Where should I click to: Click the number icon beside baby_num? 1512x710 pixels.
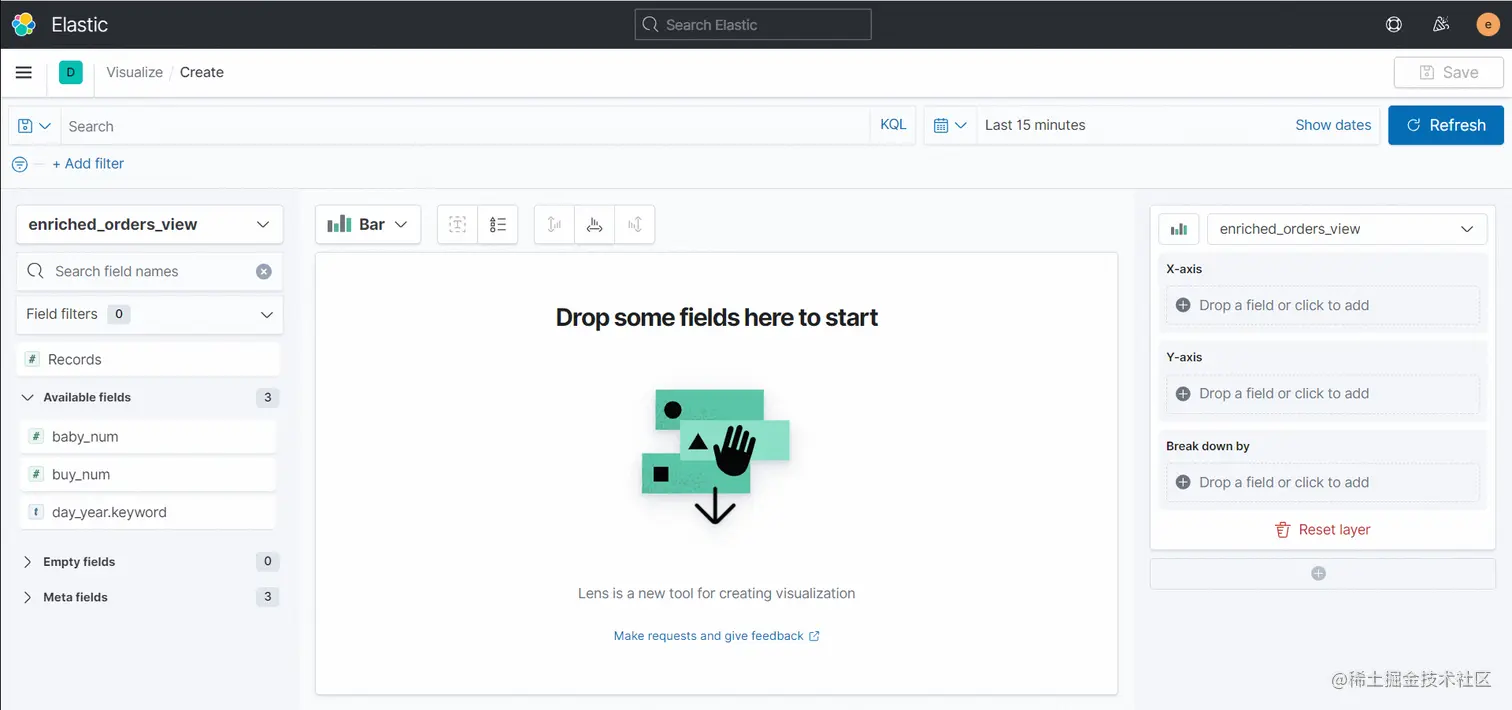pyautogui.click(x=36, y=437)
